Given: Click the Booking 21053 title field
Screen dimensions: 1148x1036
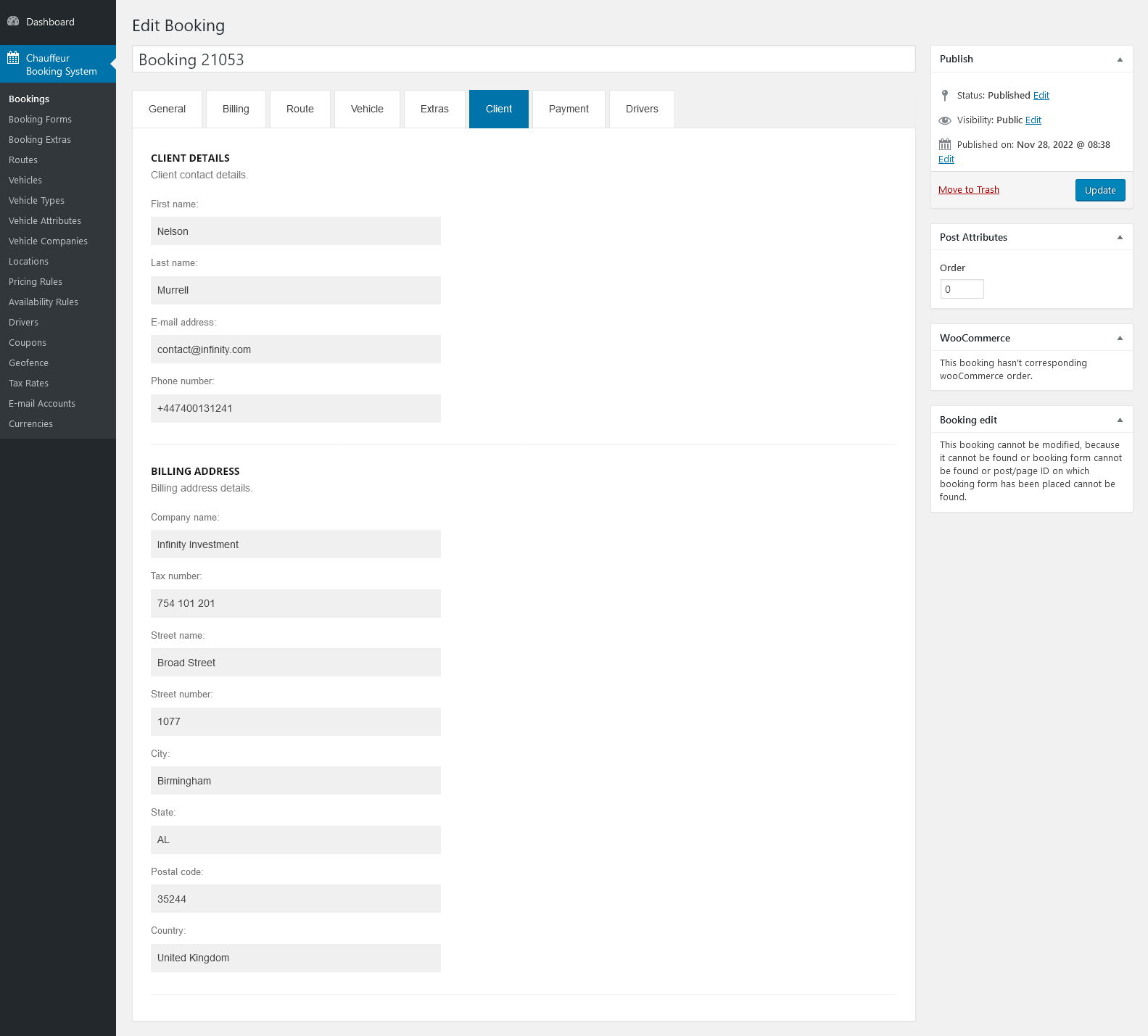Looking at the screenshot, I should [x=523, y=59].
